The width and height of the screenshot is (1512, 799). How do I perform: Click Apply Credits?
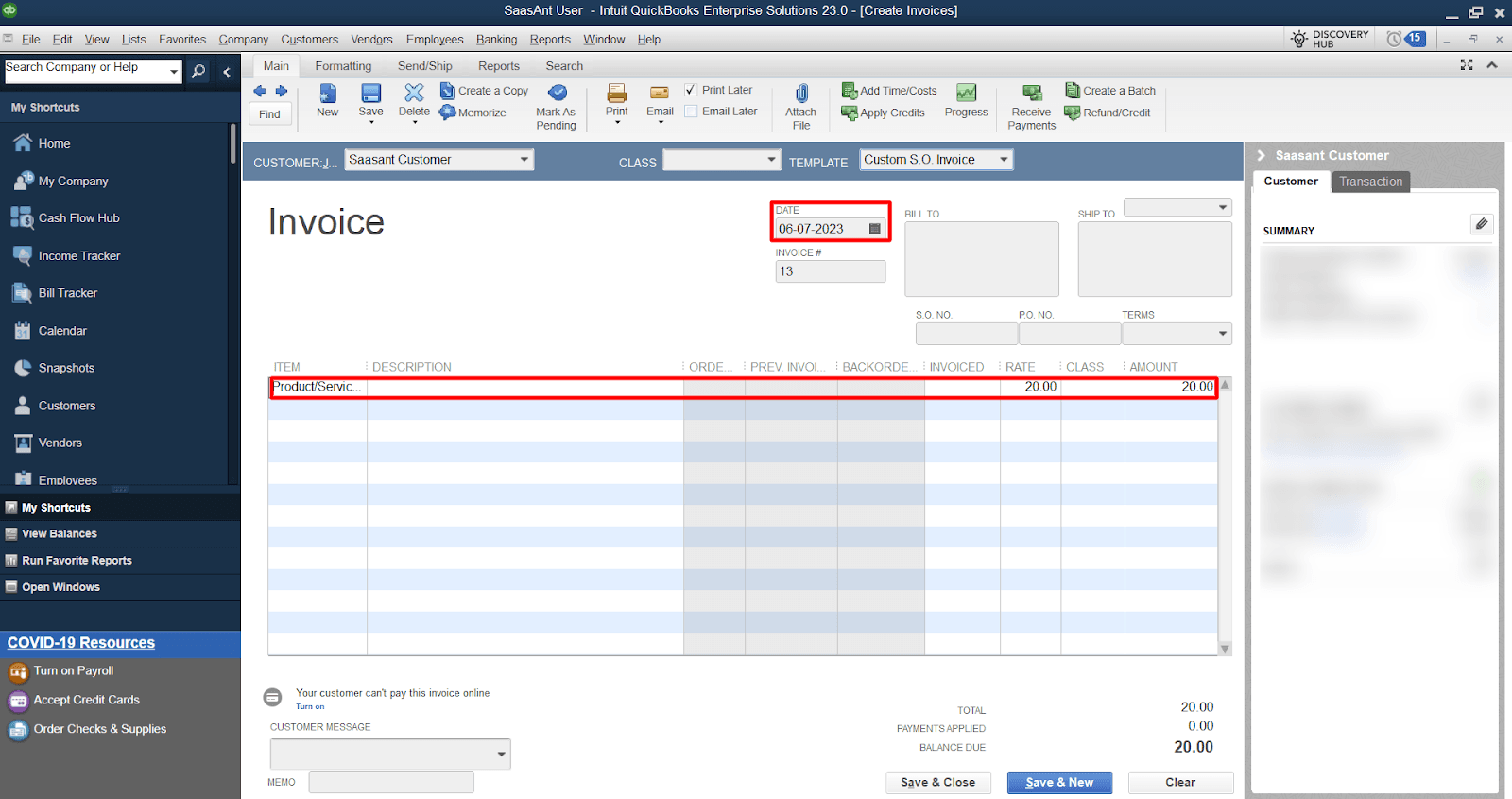pyautogui.click(x=884, y=113)
